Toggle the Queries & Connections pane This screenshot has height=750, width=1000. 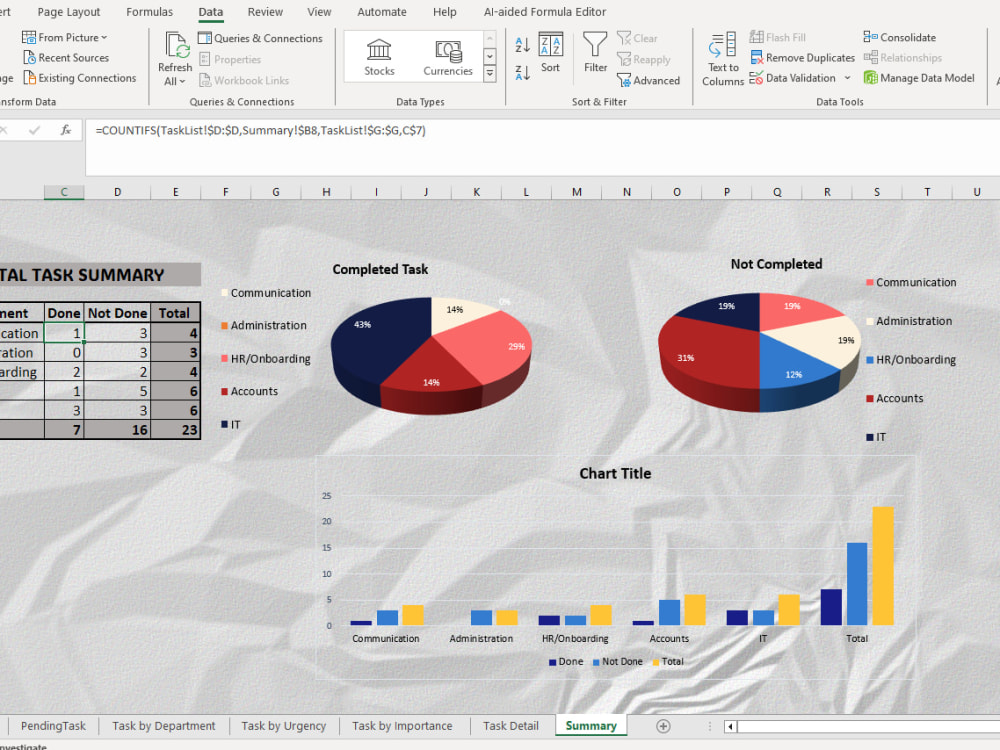tap(261, 37)
